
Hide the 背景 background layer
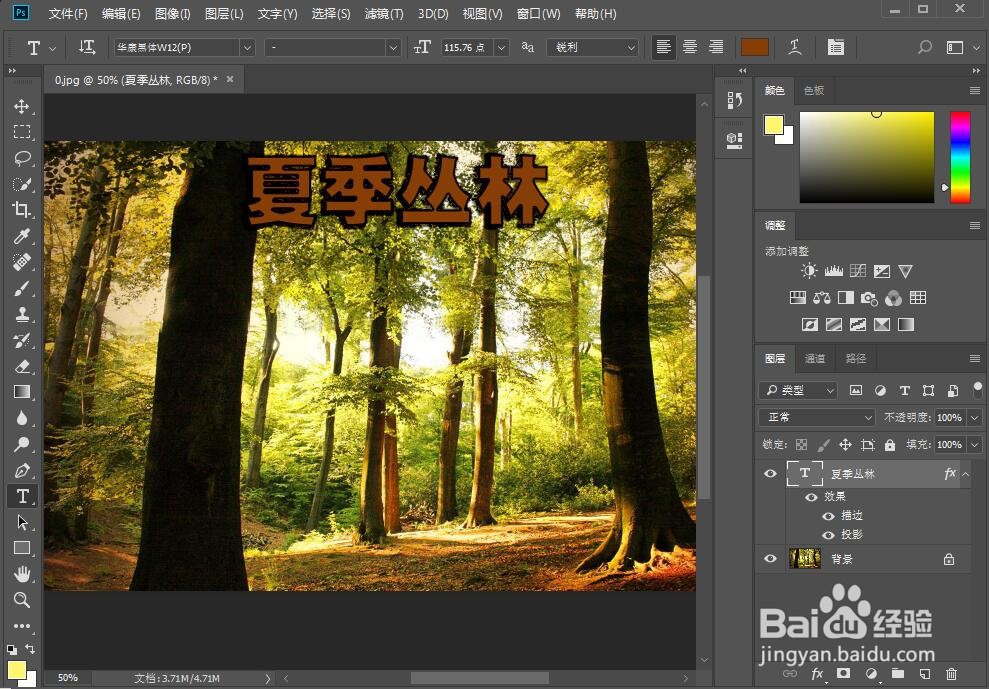point(770,558)
